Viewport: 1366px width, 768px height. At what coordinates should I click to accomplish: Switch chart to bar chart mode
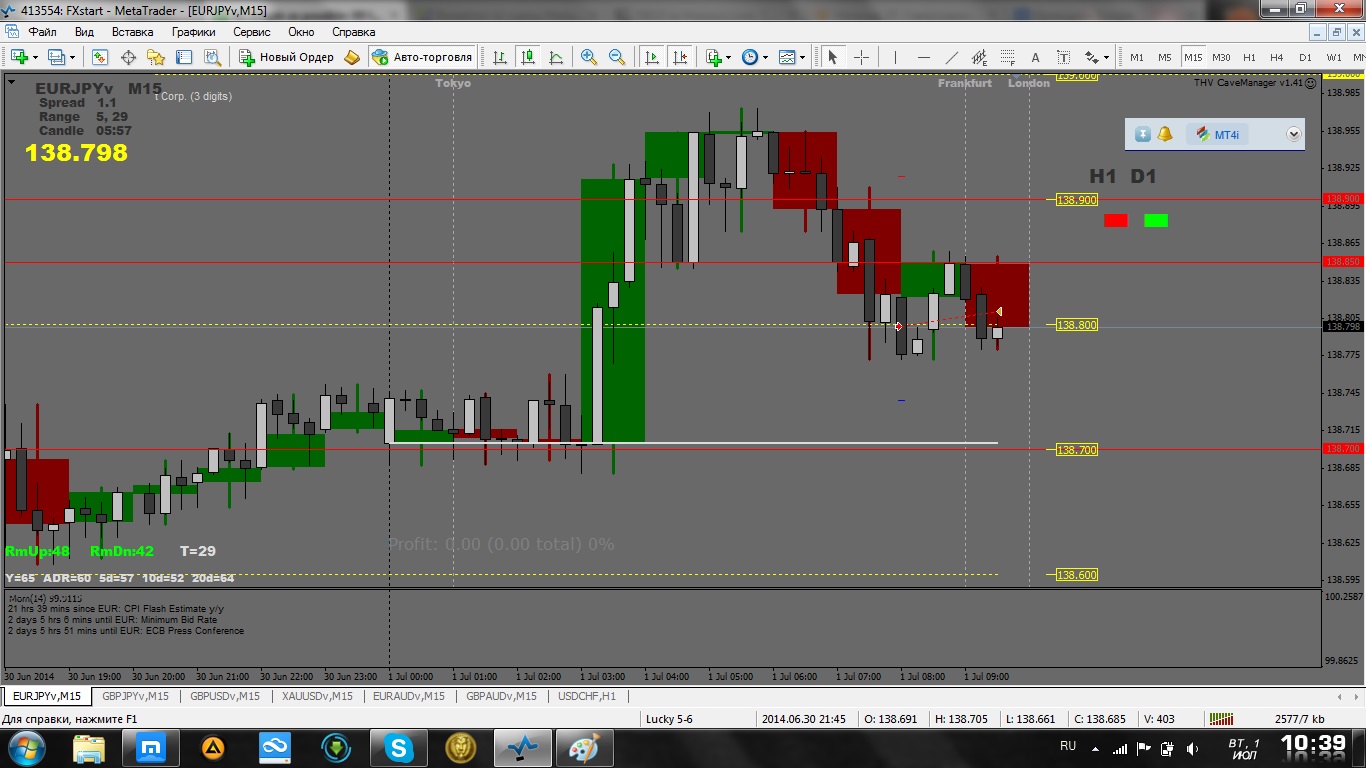pos(499,57)
